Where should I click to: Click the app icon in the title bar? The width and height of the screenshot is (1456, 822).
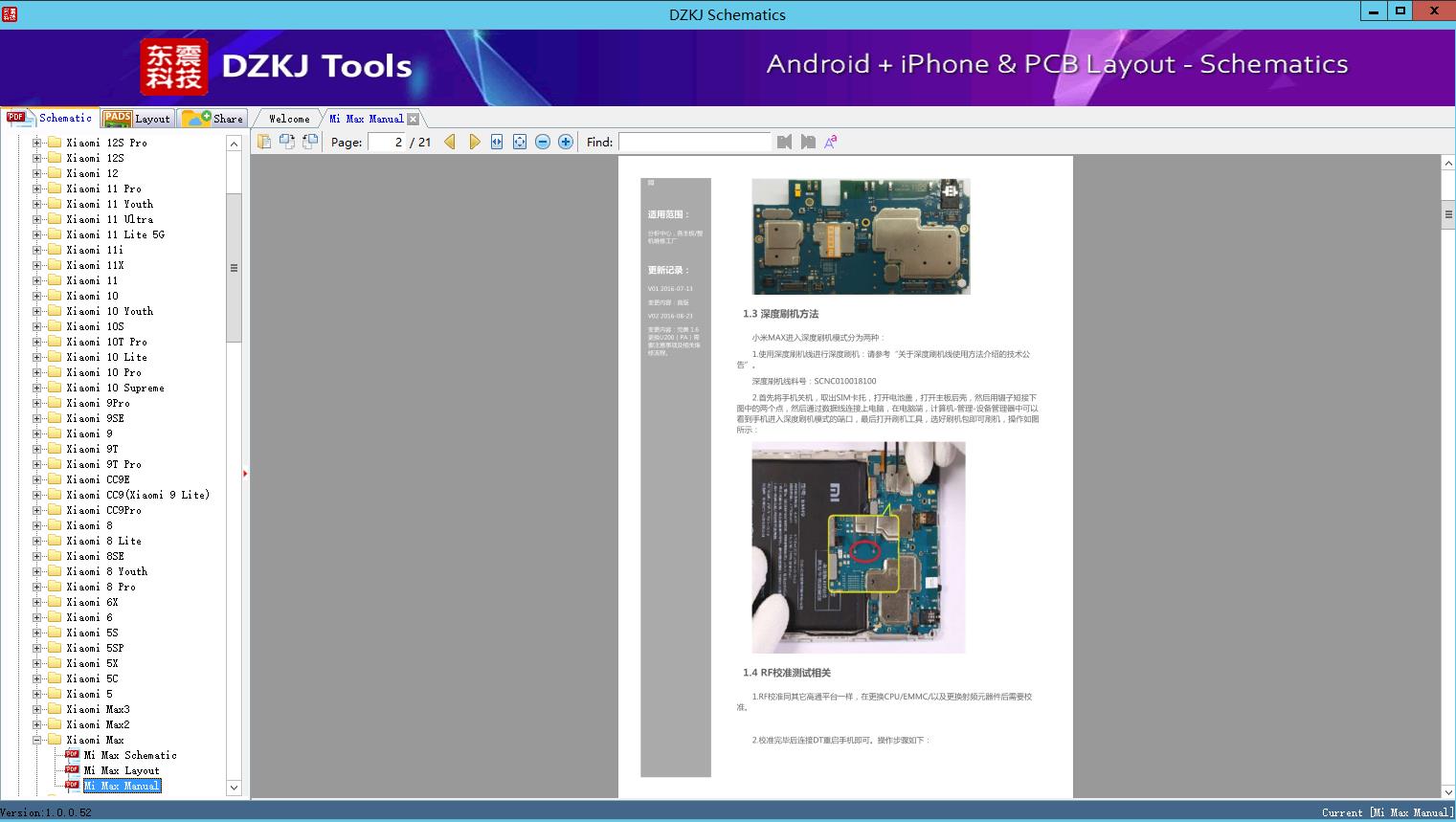pos(10,14)
